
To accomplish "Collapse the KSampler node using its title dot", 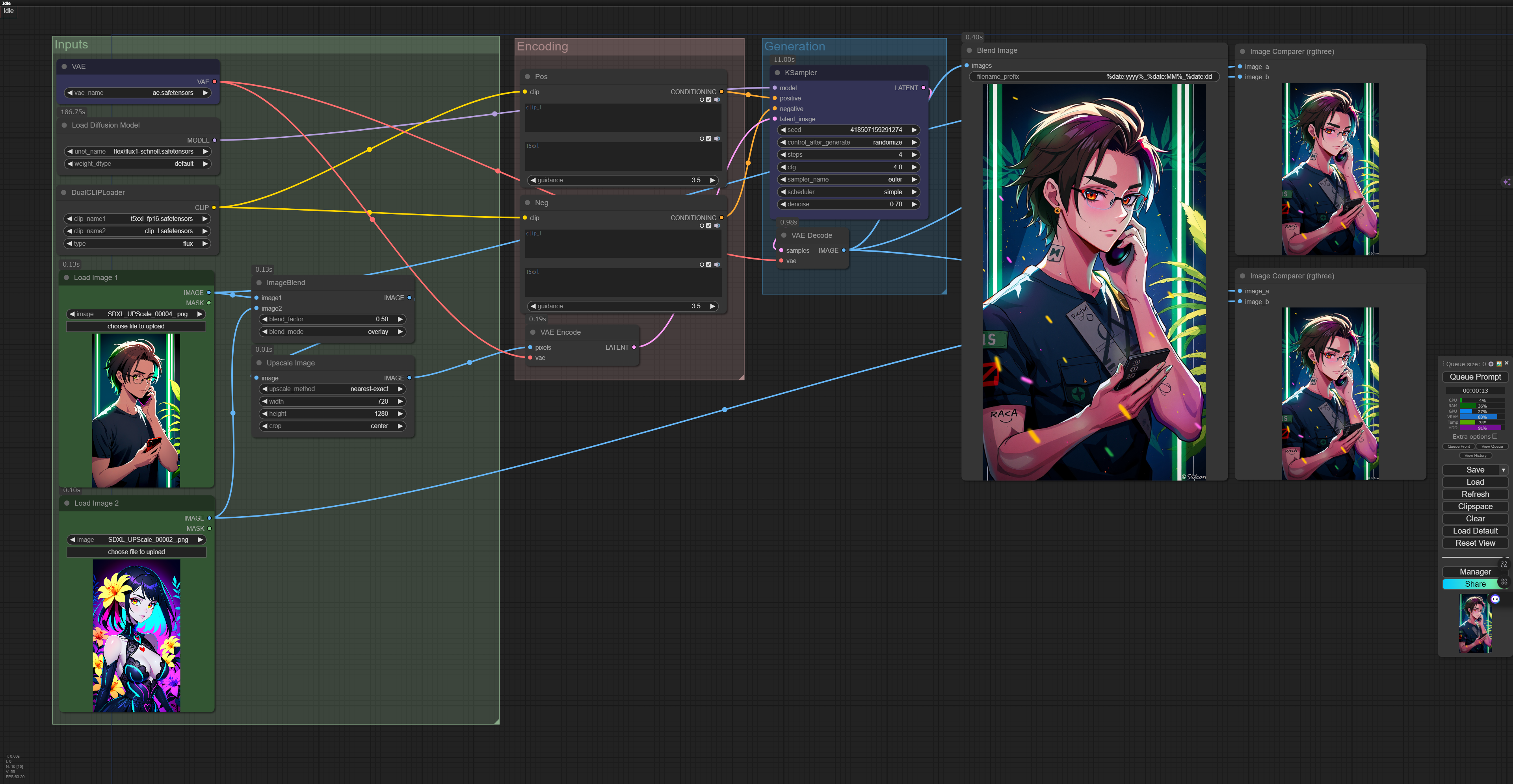I will (778, 73).
